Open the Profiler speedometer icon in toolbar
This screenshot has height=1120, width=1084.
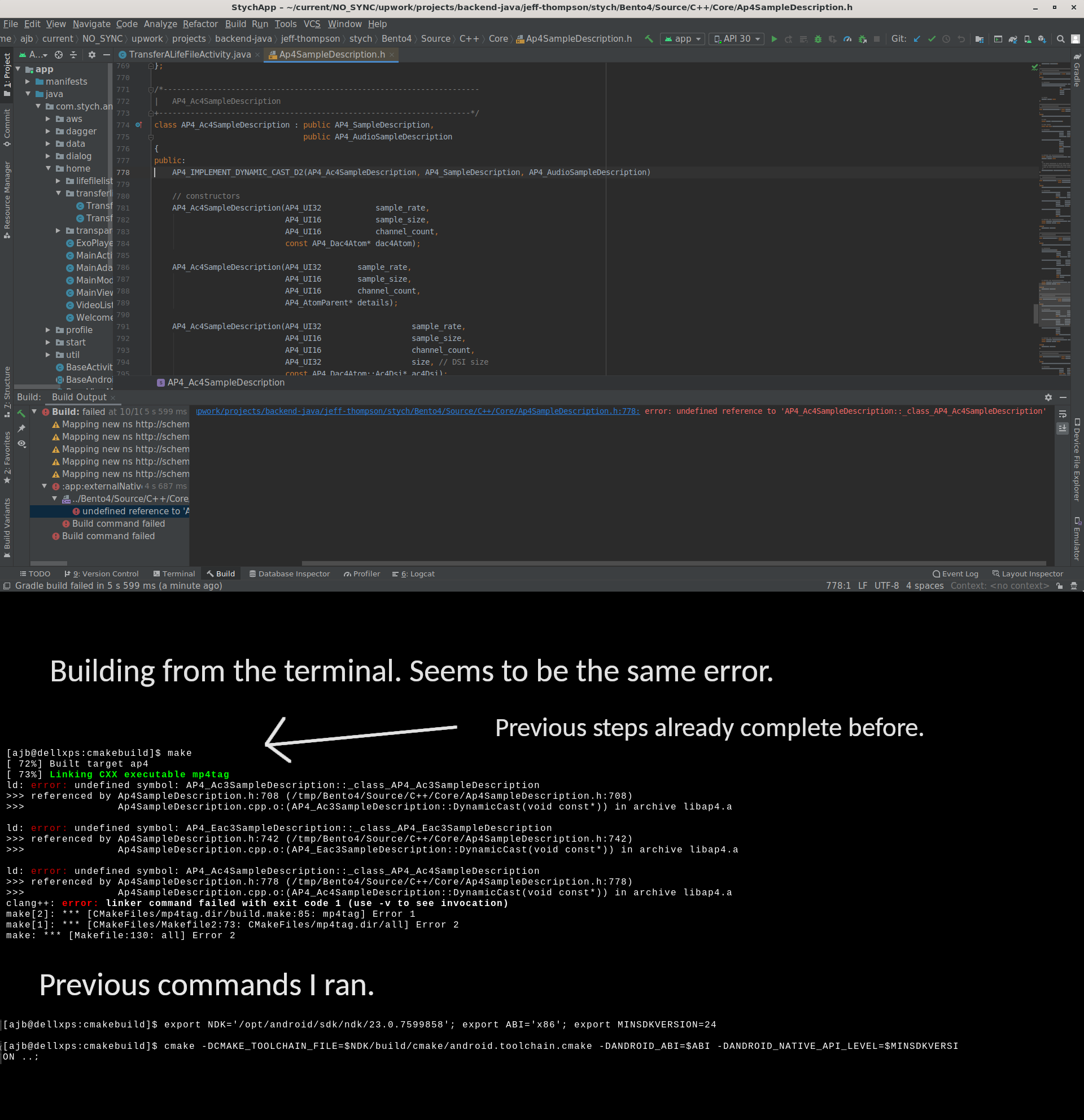tap(847, 39)
